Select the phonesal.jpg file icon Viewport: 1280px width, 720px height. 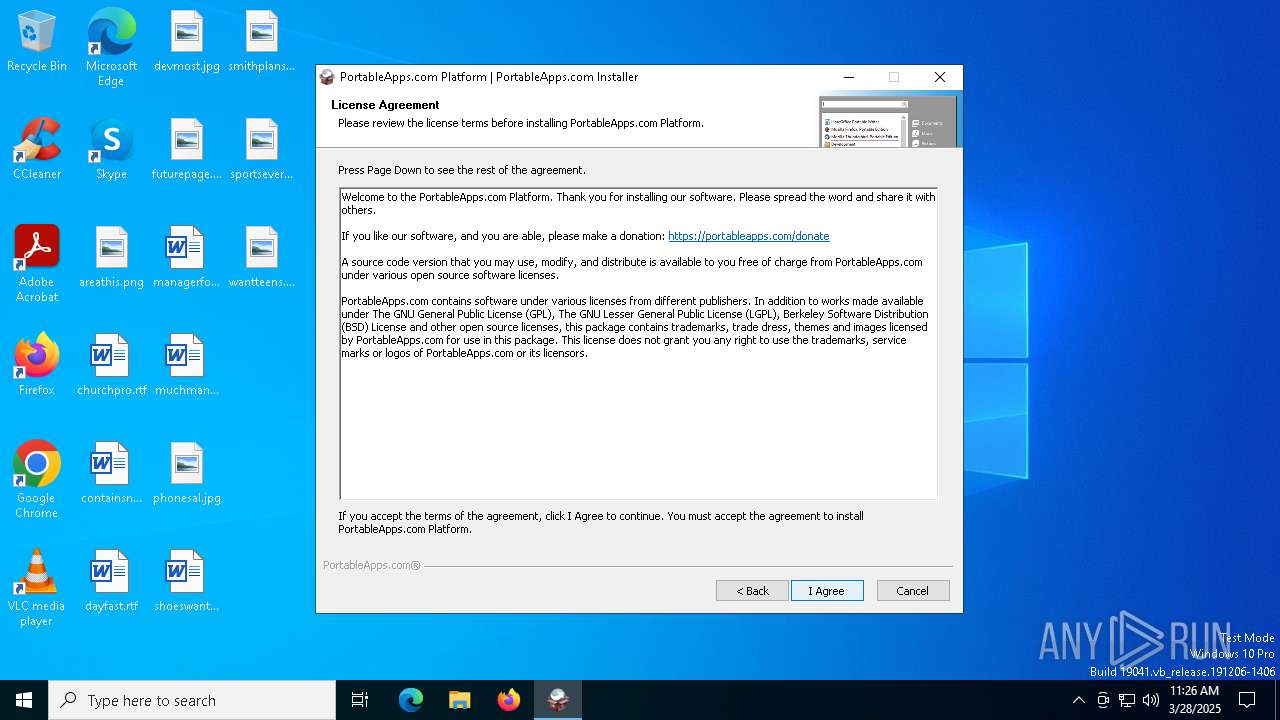[187, 474]
